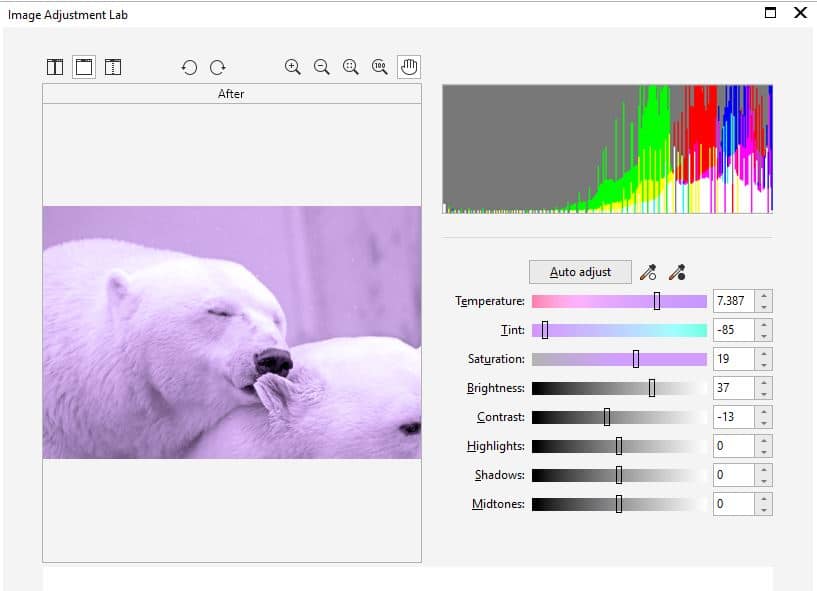Pick the black point eyedropper
Screen dimensions: 817x591
(x=677, y=272)
